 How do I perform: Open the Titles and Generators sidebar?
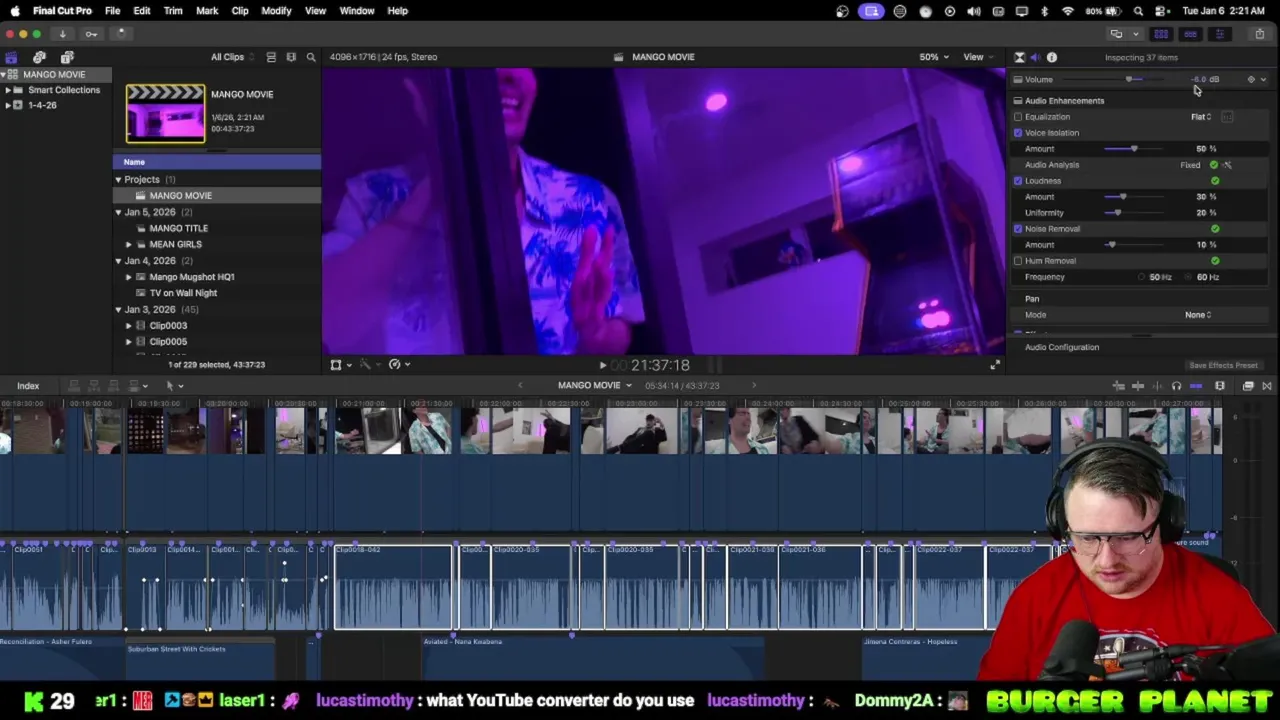point(67,57)
